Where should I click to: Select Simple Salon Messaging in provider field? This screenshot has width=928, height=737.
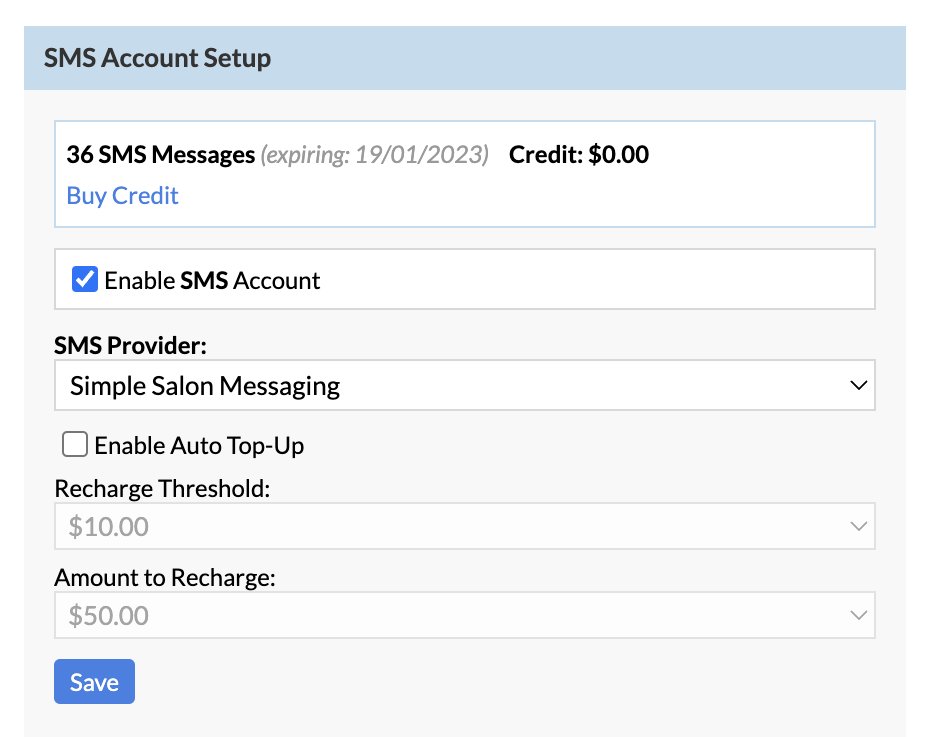click(x=204, y=385)
